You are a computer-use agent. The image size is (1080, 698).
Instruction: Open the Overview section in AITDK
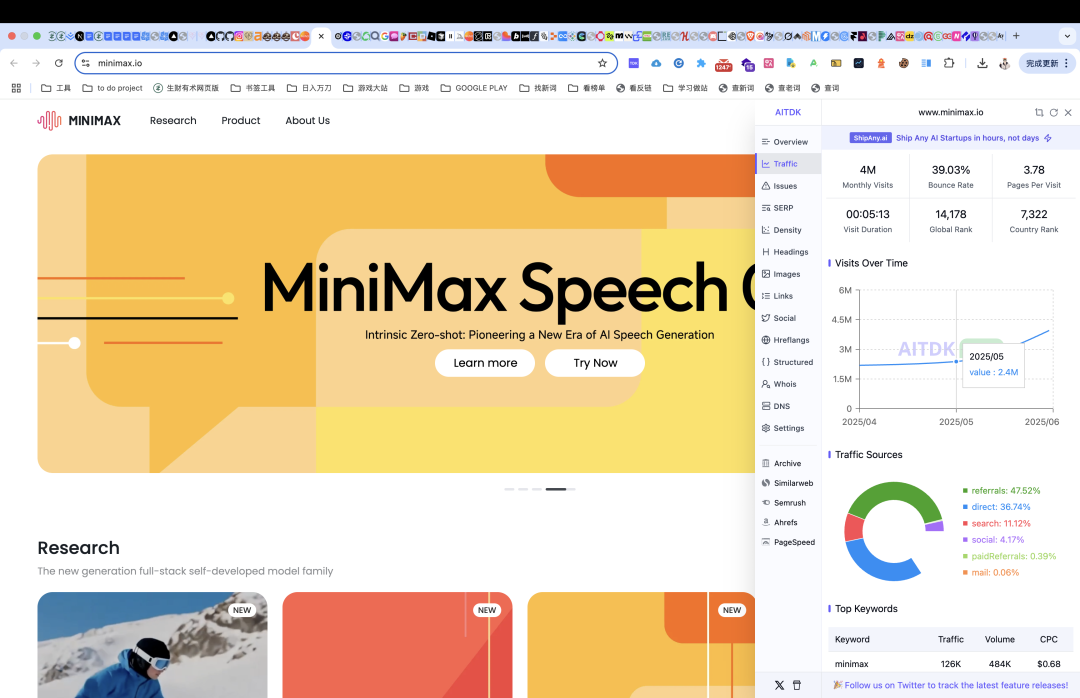point(787,142)
